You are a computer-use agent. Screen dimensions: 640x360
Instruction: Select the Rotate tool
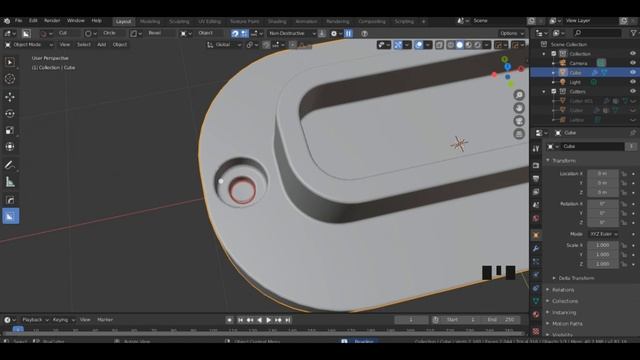tap(10, 113)
